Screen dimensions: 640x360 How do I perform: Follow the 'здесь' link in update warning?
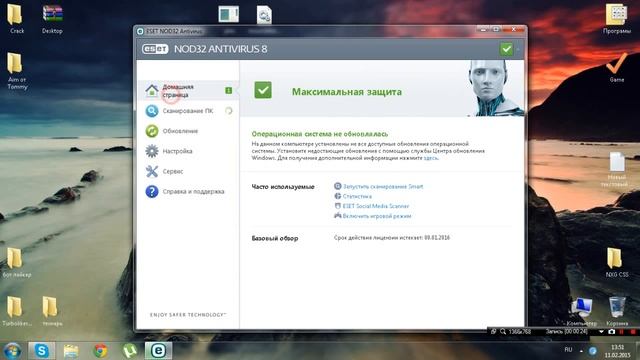point(430,158)
